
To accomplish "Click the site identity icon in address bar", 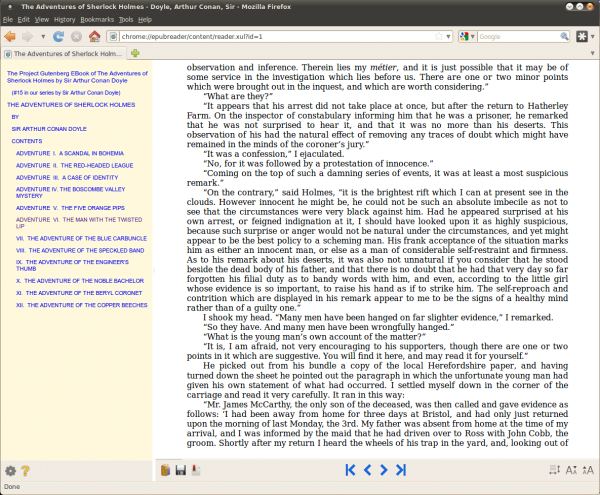I will (113, 37).
